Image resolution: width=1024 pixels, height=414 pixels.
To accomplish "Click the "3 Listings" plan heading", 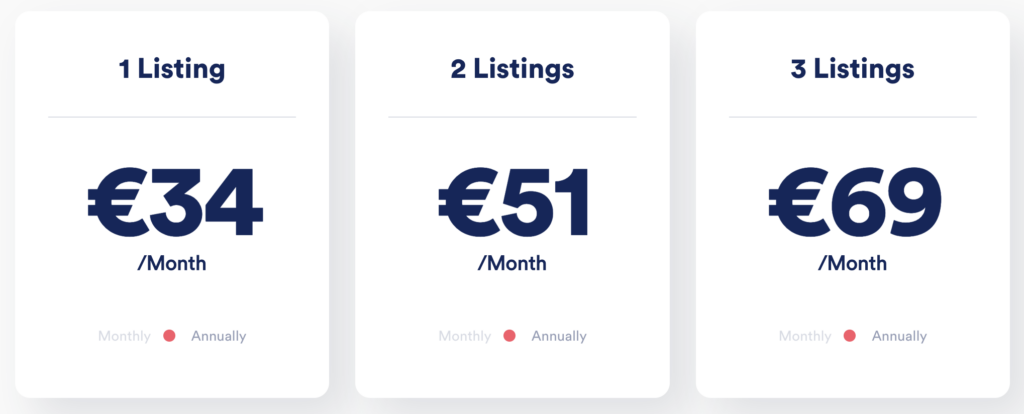I will point(852,69).
